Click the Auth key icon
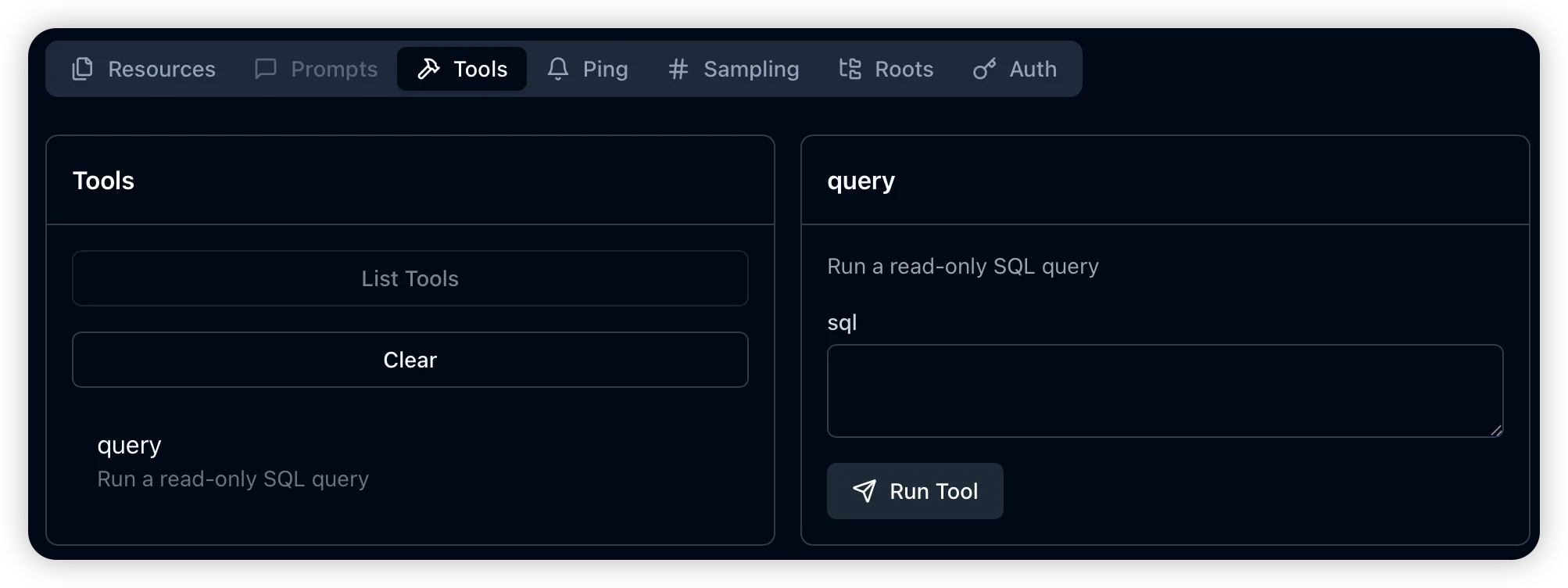Viewport: 1568px width, 588px height. (984, 69)
